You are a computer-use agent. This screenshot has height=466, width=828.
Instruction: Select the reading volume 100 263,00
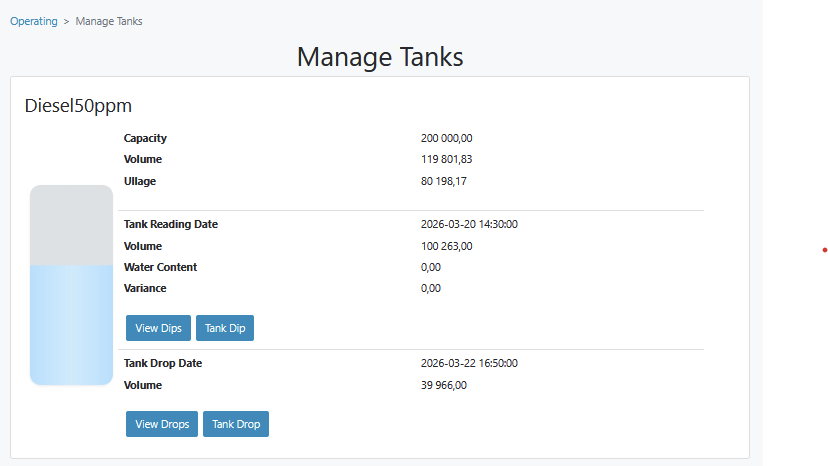tap(447, 246)
